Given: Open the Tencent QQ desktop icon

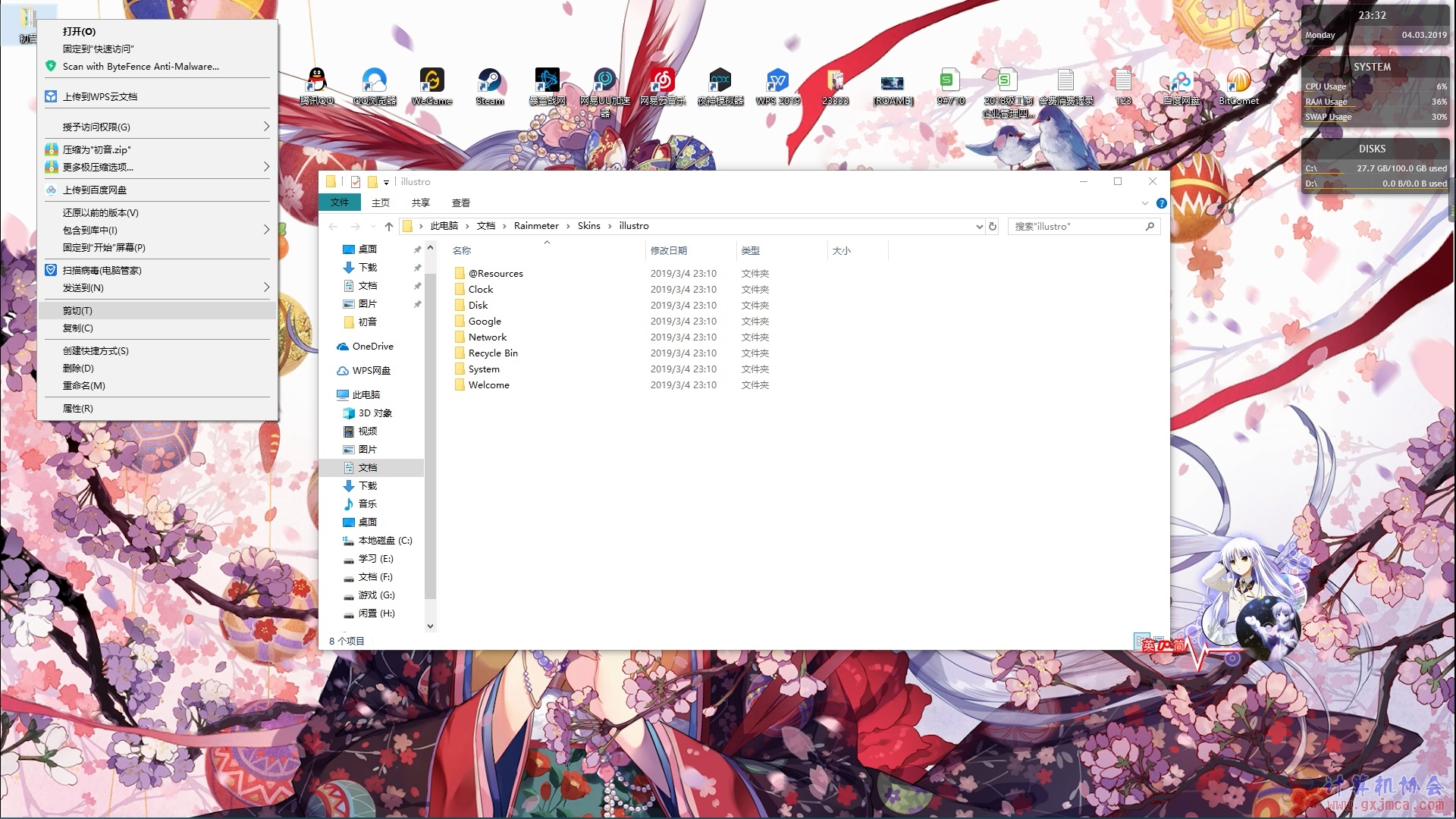Looking at the screenshot, I should point(317,86).
